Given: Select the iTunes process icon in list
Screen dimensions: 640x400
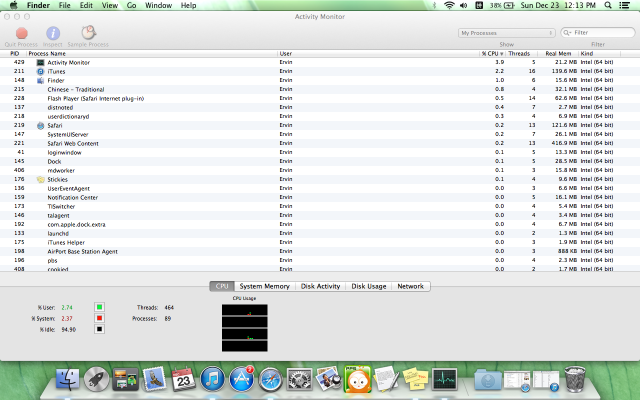Looking at the screenshot, I should [40, 71].
